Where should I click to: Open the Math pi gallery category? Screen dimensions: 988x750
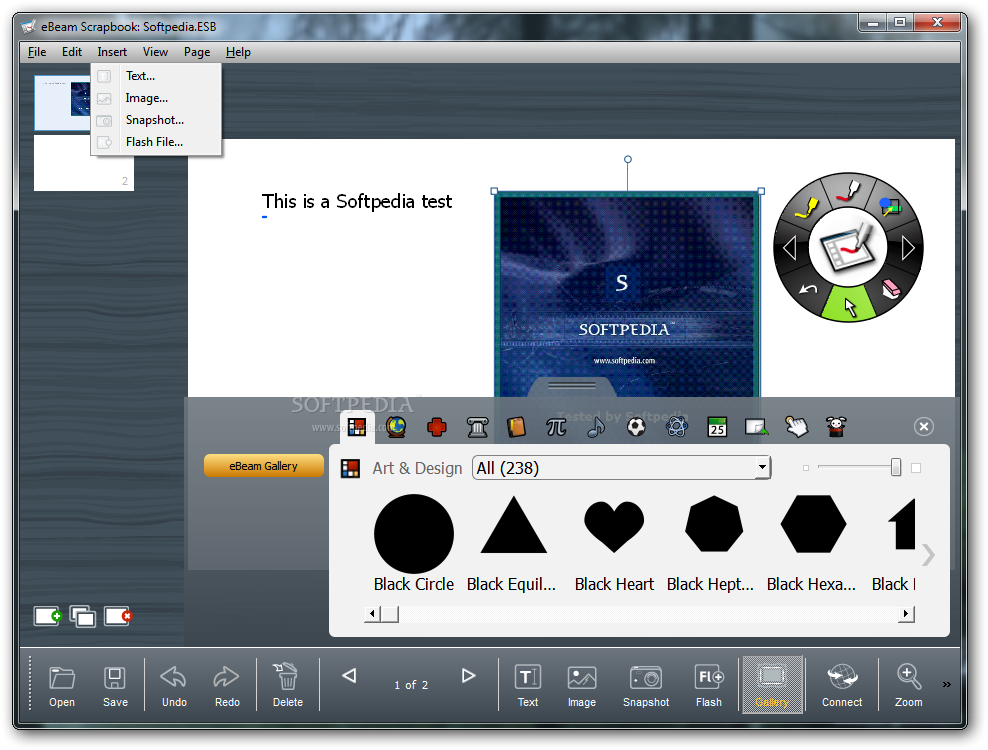point(556,427)
